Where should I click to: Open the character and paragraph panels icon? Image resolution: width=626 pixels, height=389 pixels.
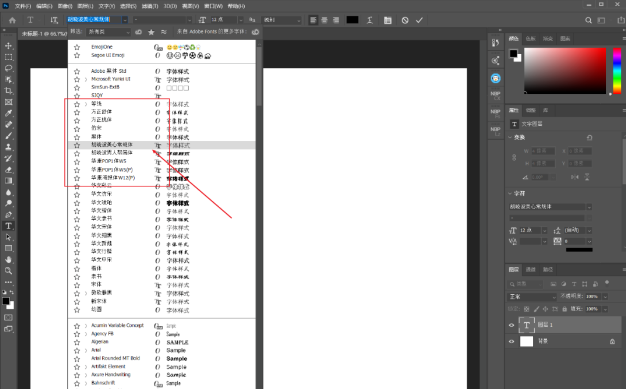click(388, 20)
